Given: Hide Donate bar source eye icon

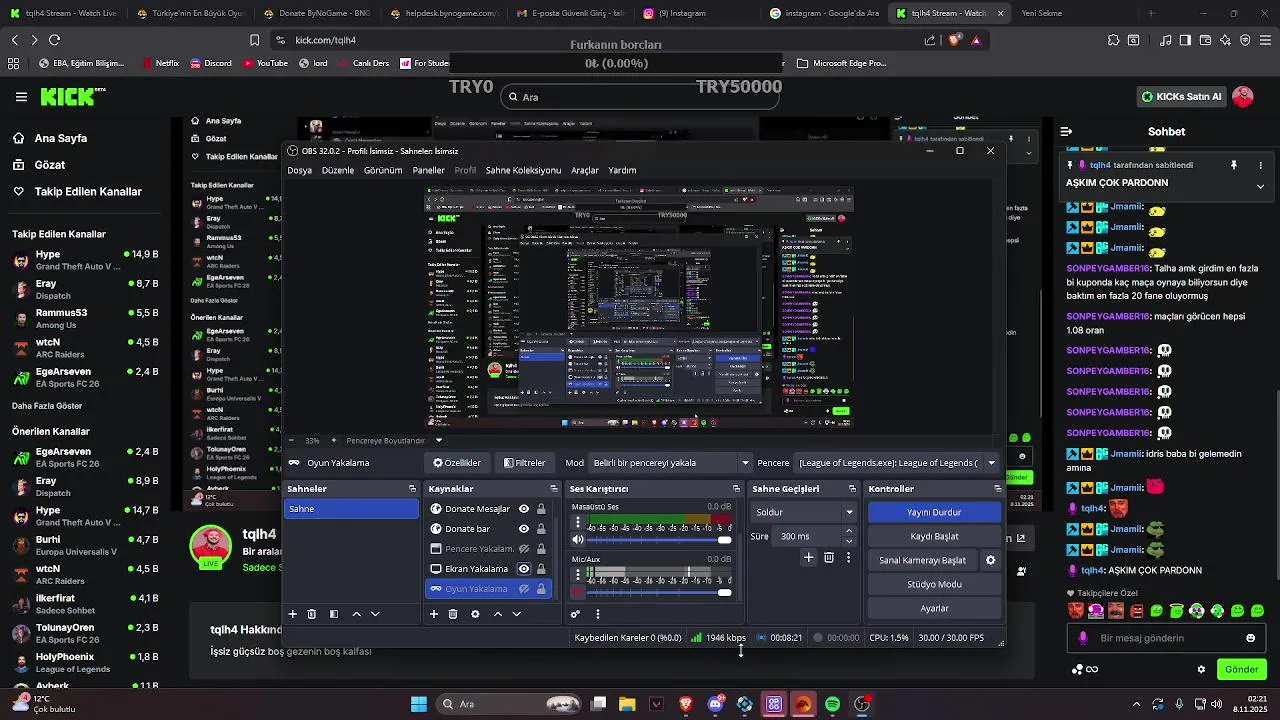Looking at the screenshot, I should (x=524, y=529).
